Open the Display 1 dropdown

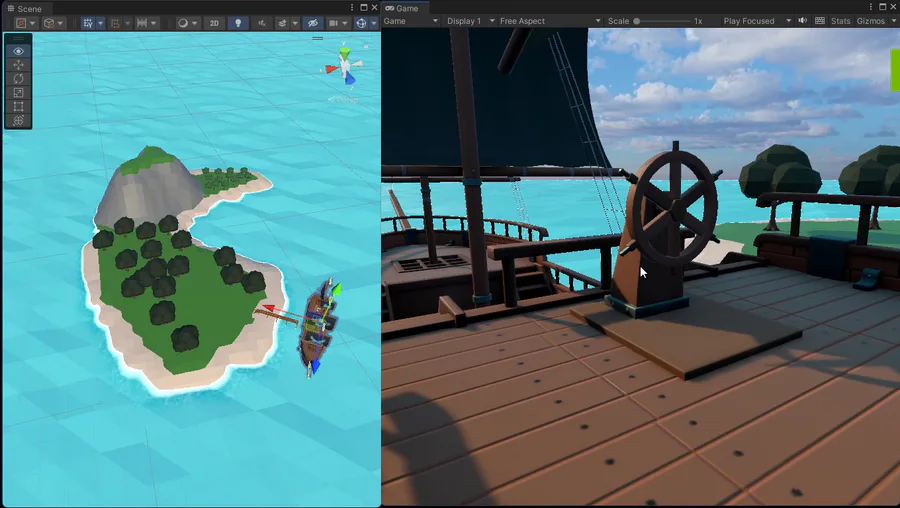coord(471,21)
